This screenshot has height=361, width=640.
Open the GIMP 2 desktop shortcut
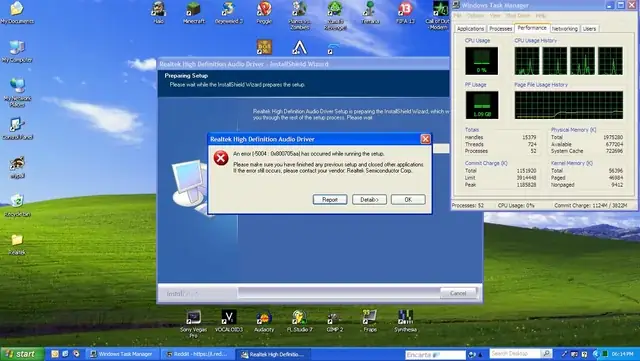click(335, 321)
